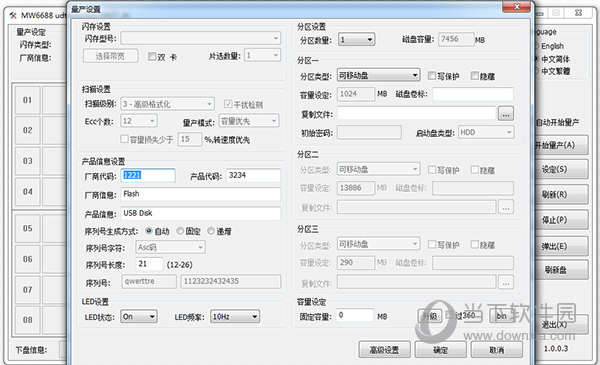600x365 pixels.
Task: Click the 序列号长度 input field
Action: tap(149, 264)
